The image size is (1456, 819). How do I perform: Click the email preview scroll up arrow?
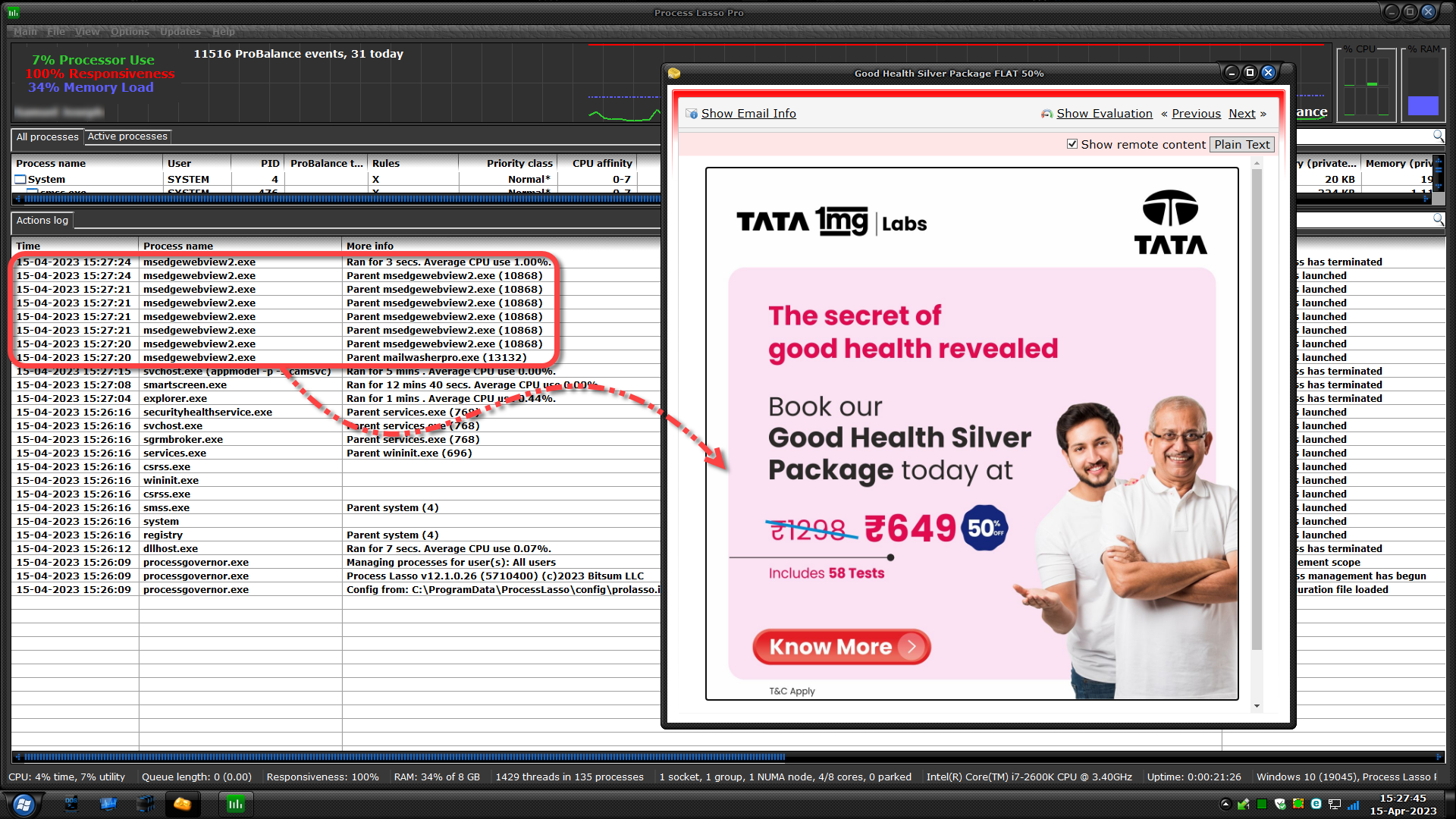[1257, 162]
